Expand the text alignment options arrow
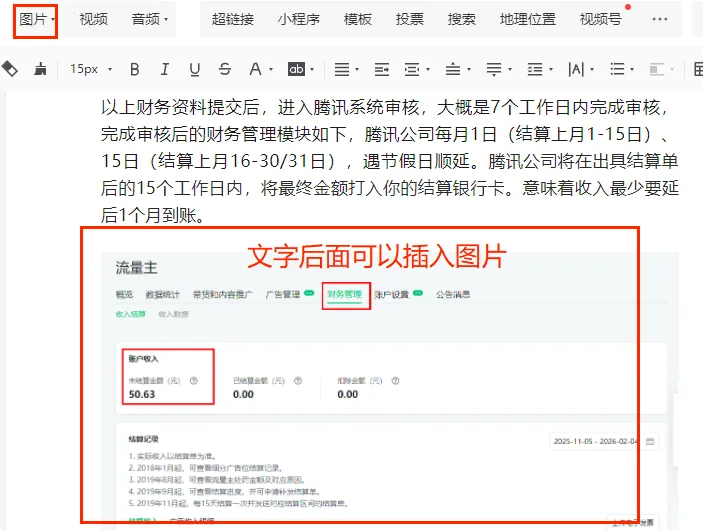The height and width of the screenshot is (530, 703). pos(357,70)
